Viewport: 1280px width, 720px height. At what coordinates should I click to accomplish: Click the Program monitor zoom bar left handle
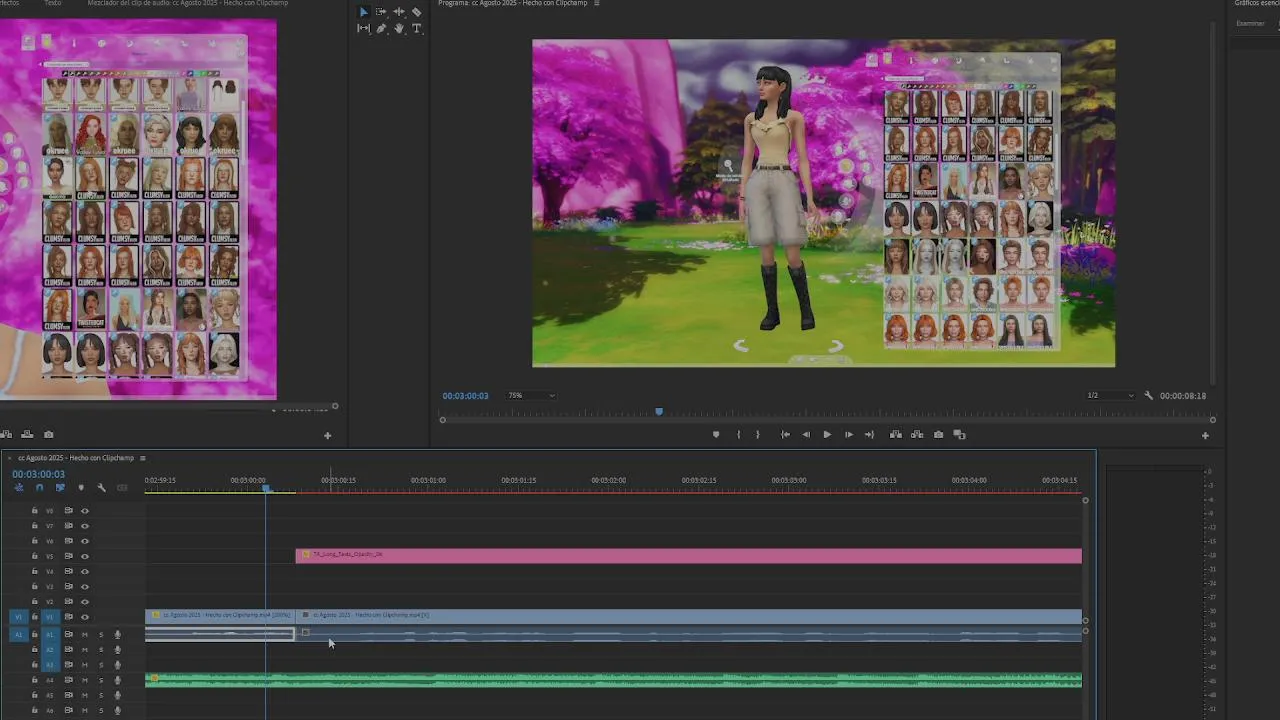click(442, 420)
